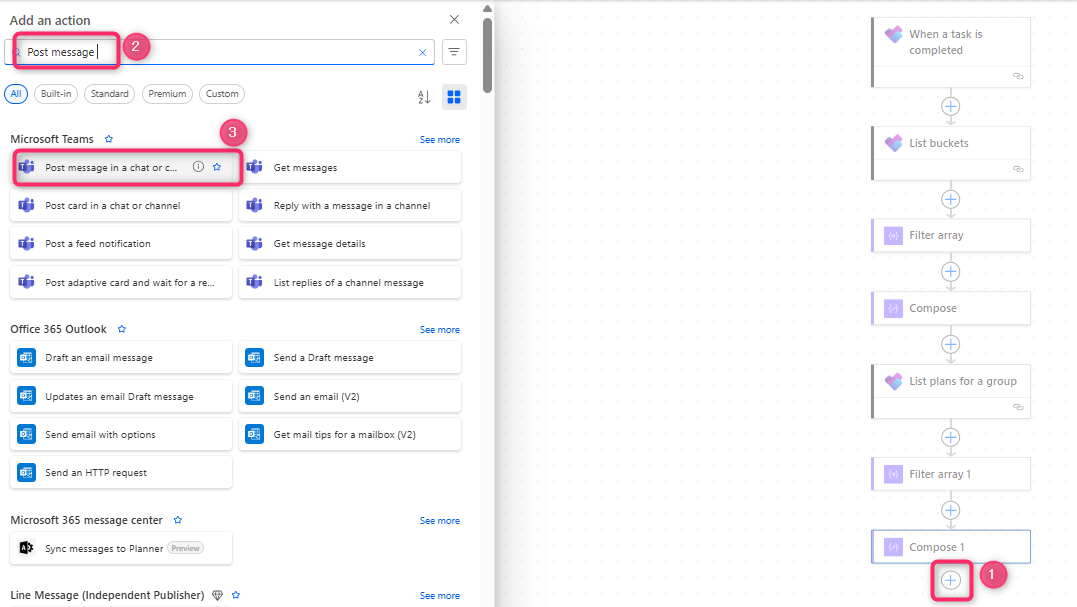Select the Built-in filter pill
1077x607 pixels.
(x=56, y=94)
